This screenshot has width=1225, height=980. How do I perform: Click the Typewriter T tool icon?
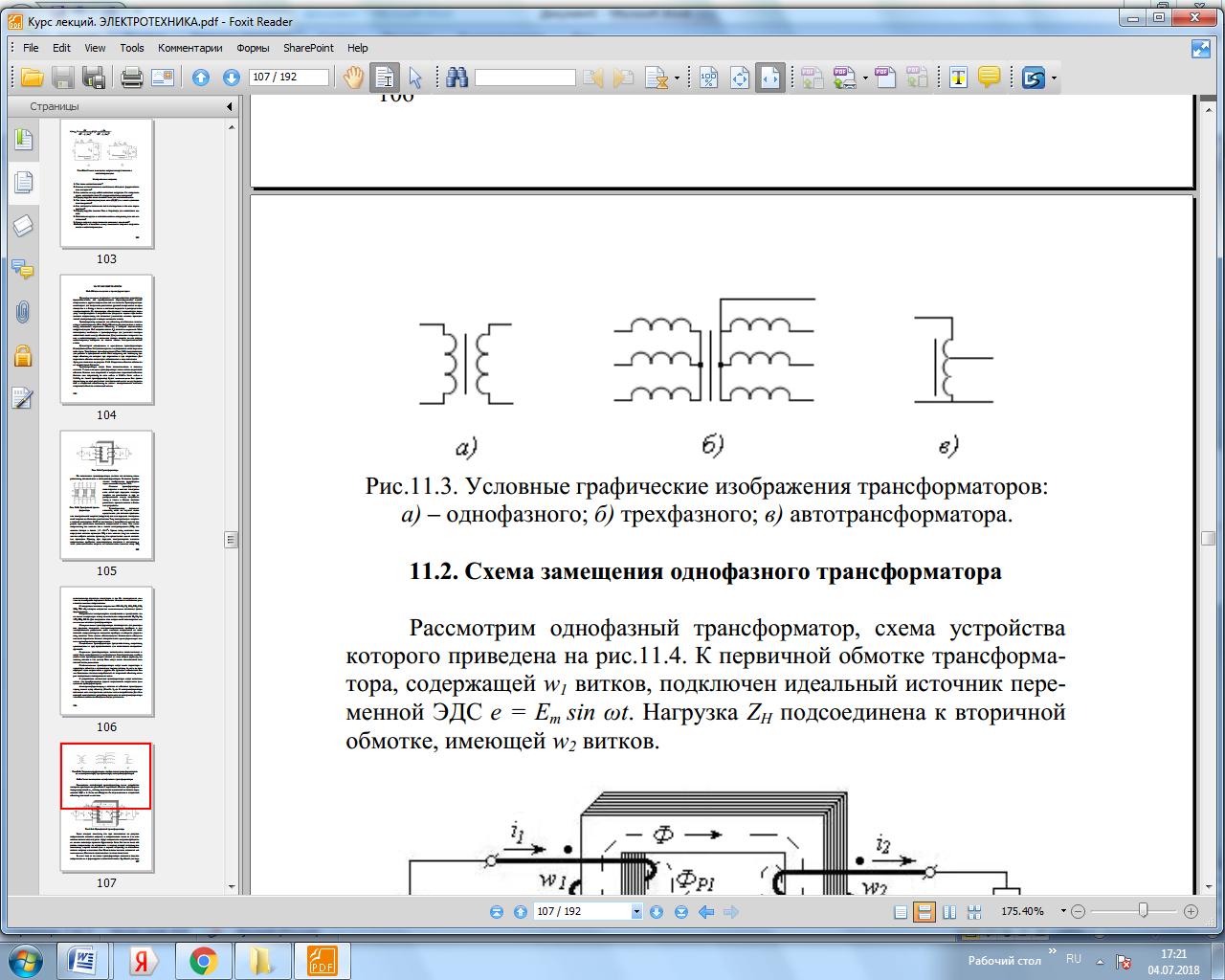[958, 78]
